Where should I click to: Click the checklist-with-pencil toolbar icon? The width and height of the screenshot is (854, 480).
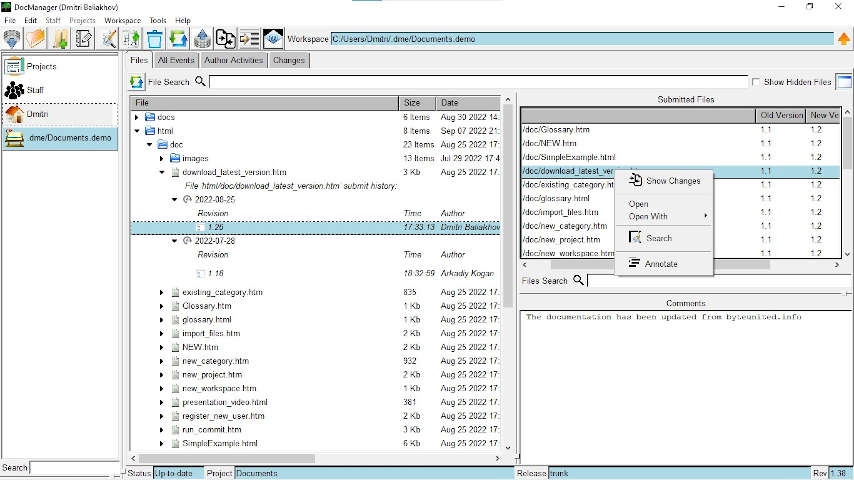[84, 39]
